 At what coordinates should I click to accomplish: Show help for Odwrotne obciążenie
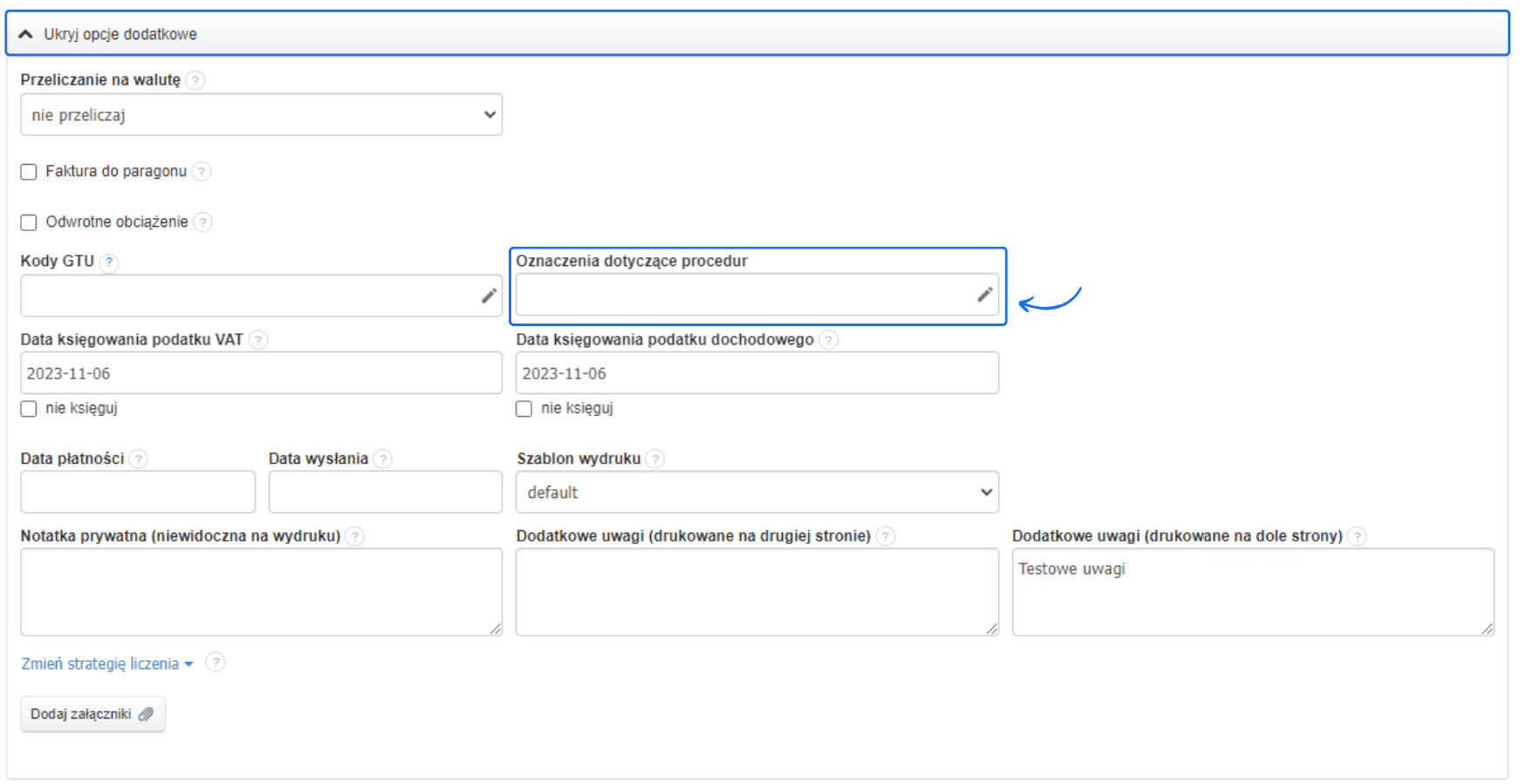202,222
